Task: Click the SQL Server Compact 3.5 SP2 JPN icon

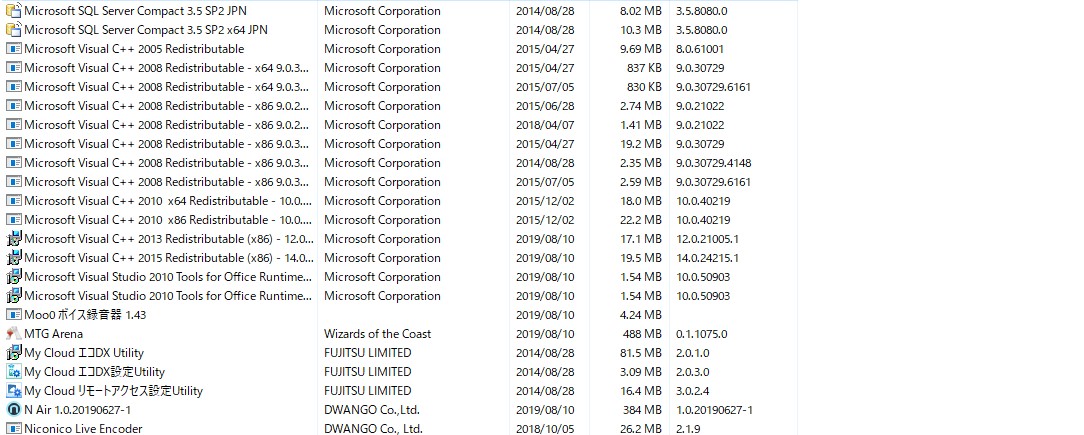Action: (14, 11)
